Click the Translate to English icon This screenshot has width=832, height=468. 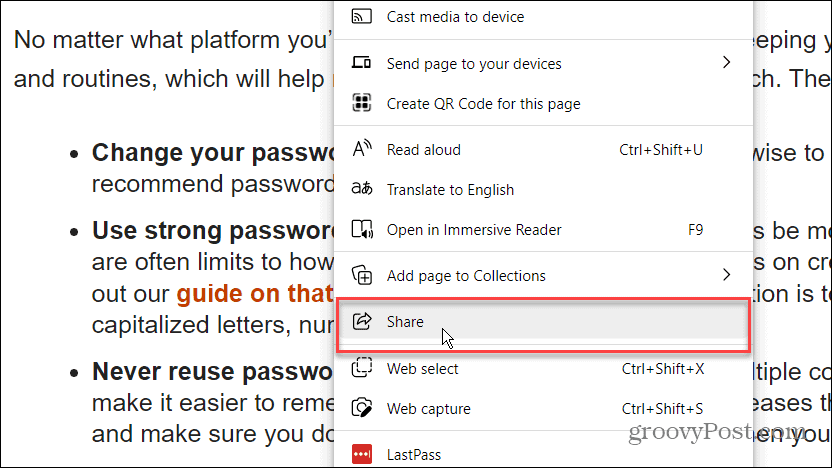362,190
